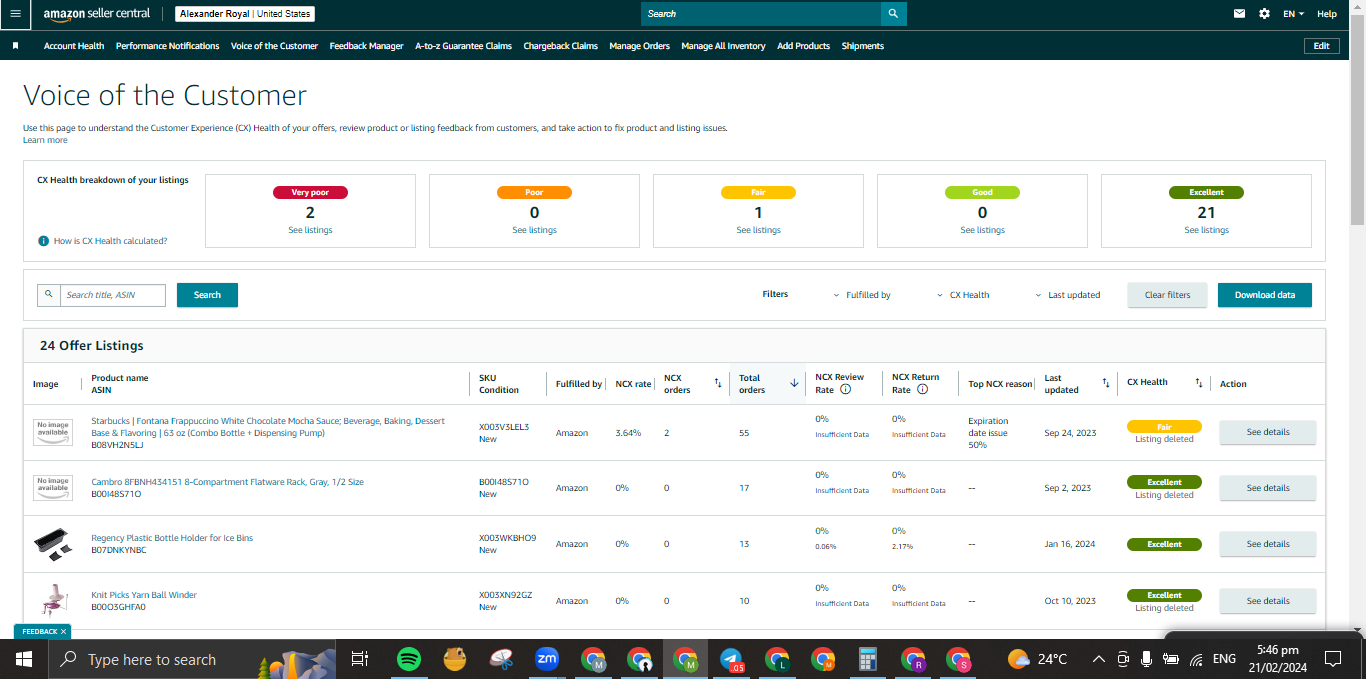Viewport: 1366px width, 679px height.
Task: Open Spotify from the taskbar
Action: point(409,659)
